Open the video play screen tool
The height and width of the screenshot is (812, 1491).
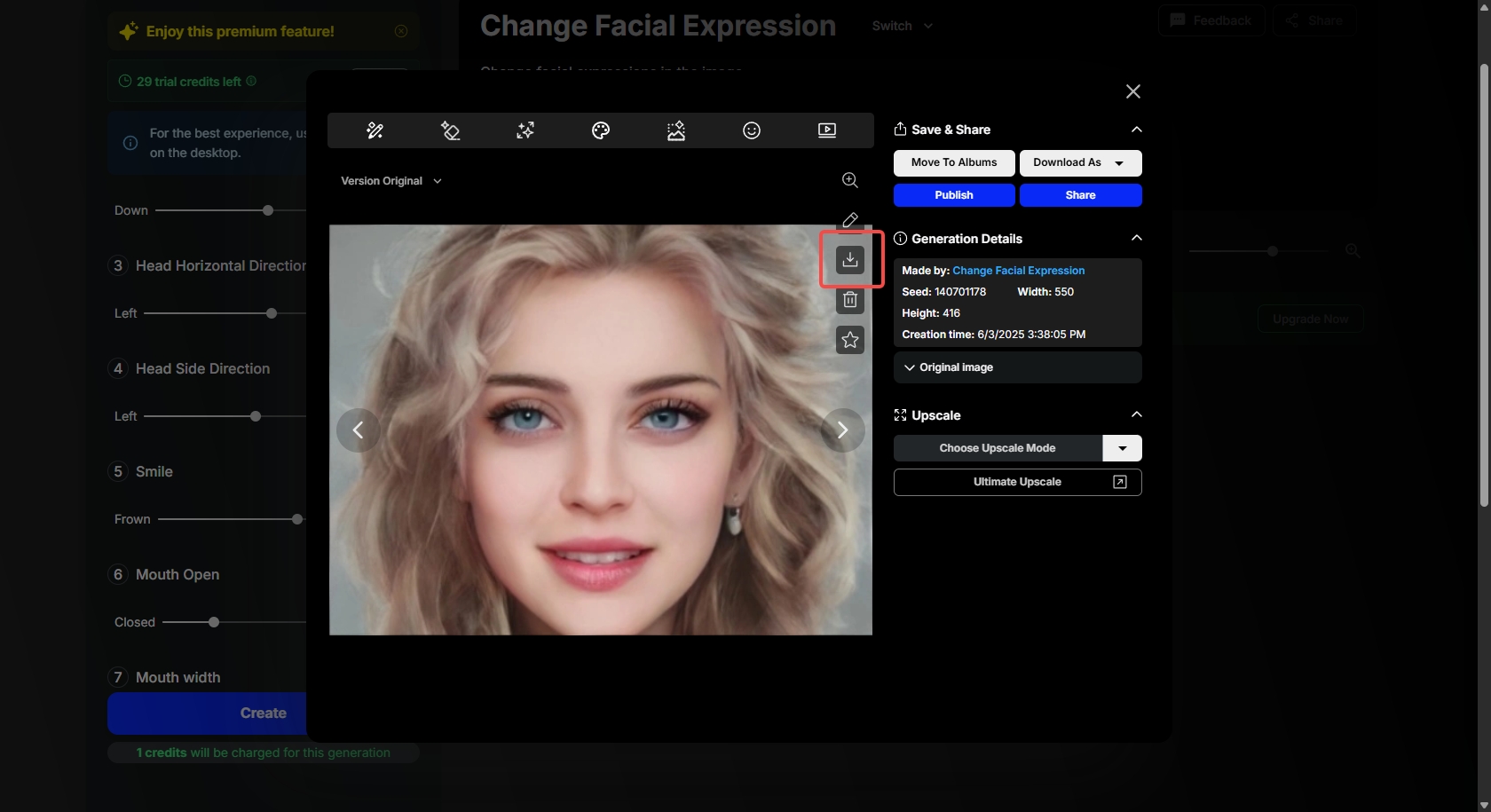[827, 130]
